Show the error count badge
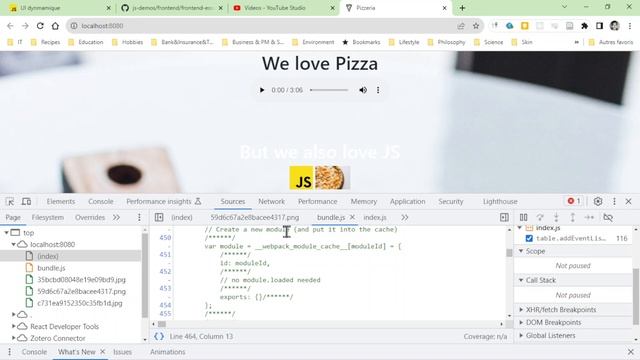Screen dimensions: 640x360 coord(574,201)
